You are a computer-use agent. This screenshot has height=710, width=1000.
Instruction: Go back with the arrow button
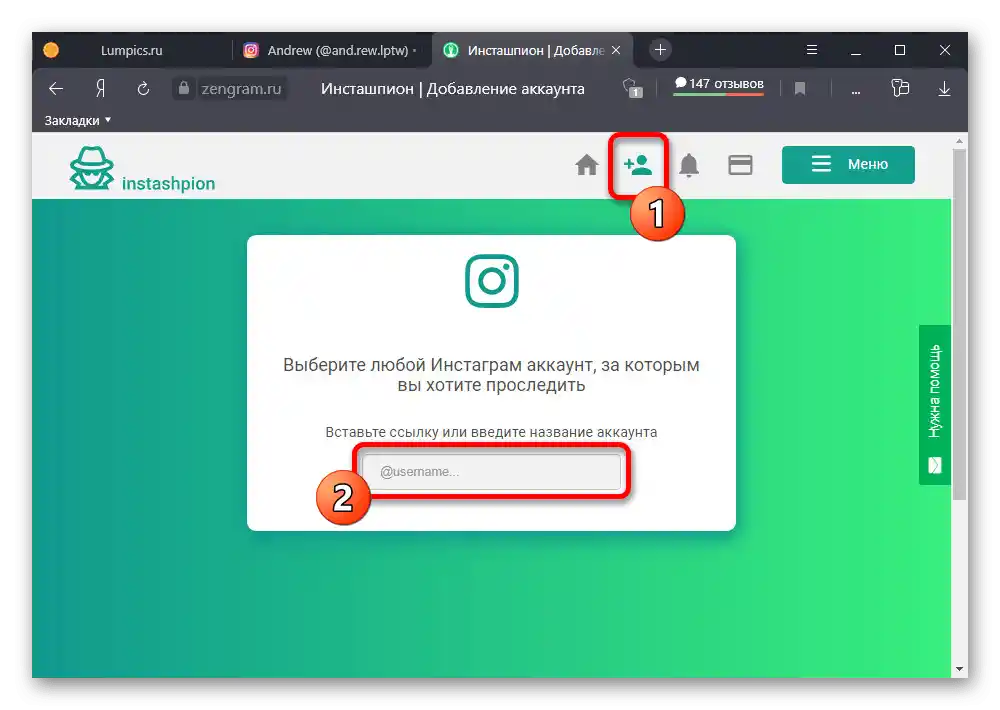(56, 88)
